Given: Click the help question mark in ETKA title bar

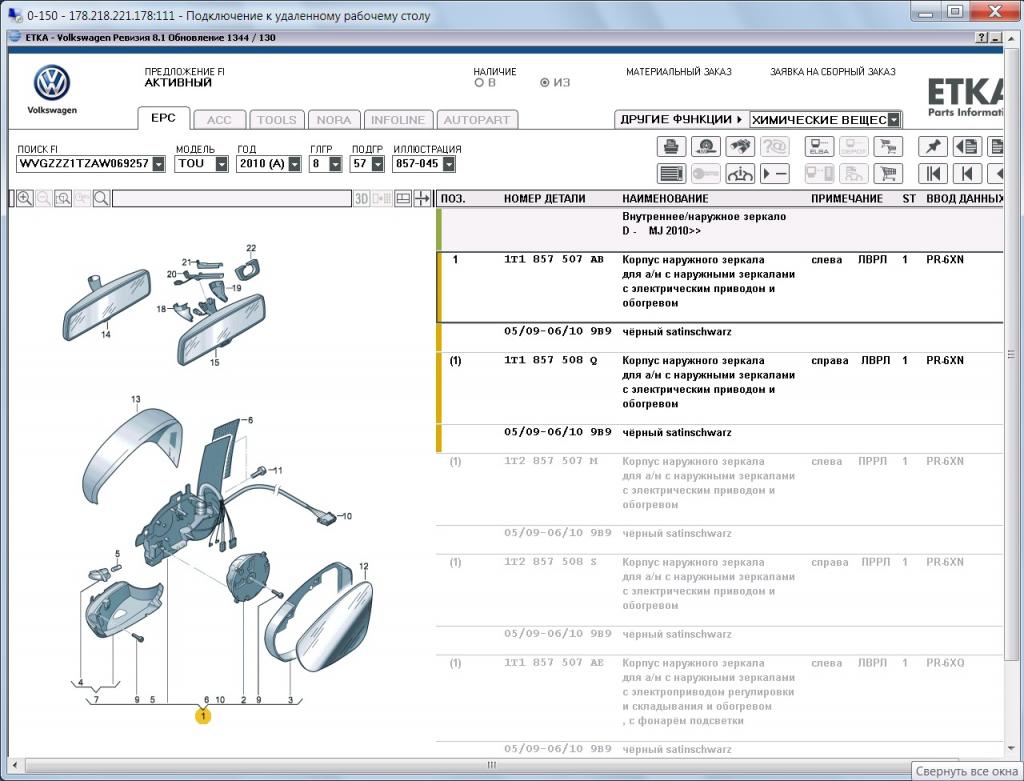Looking at the screenshot, I should (x=982, y=38).
